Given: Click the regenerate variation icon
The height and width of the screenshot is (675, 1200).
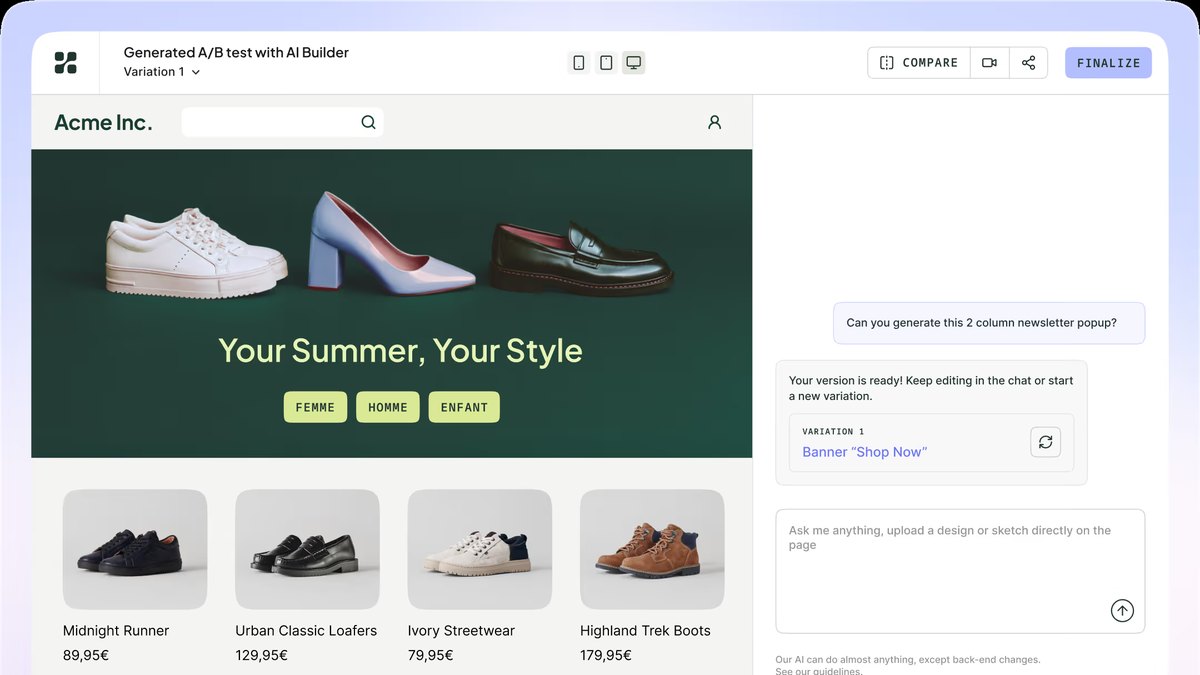Looking at the screenshot, I should click(1045, 442).
